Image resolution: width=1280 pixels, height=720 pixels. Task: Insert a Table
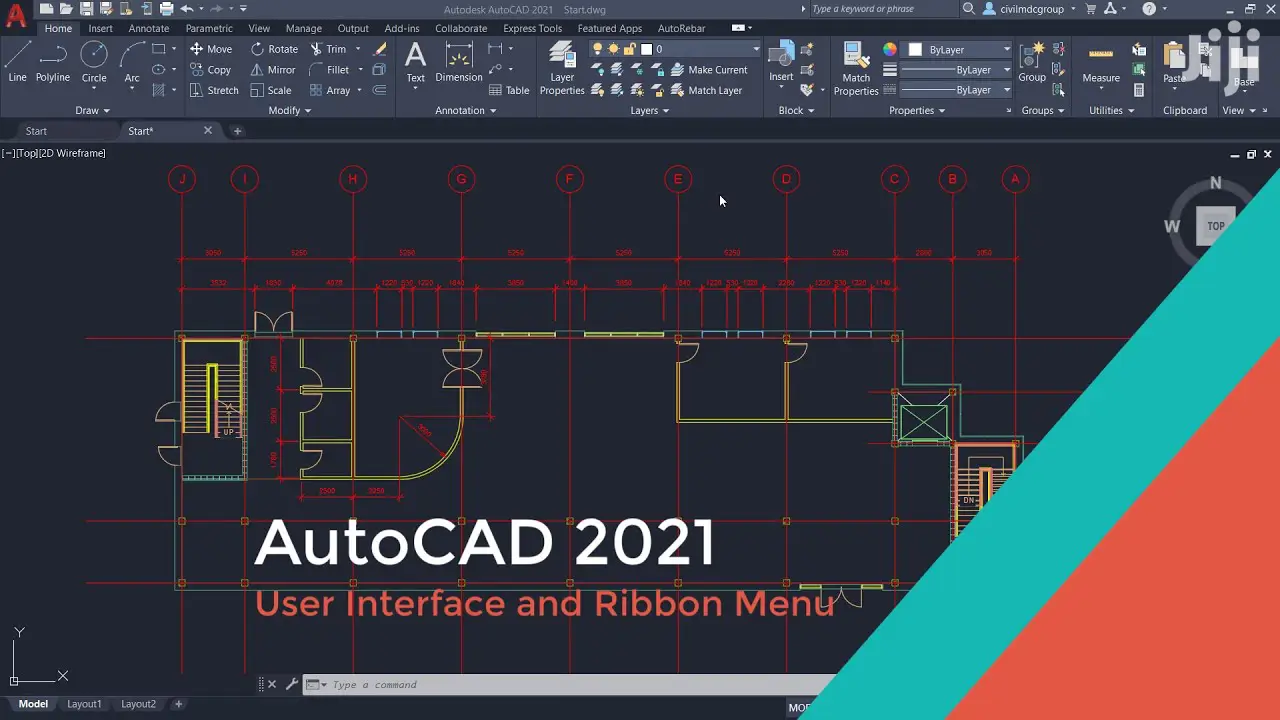(509, 90)
